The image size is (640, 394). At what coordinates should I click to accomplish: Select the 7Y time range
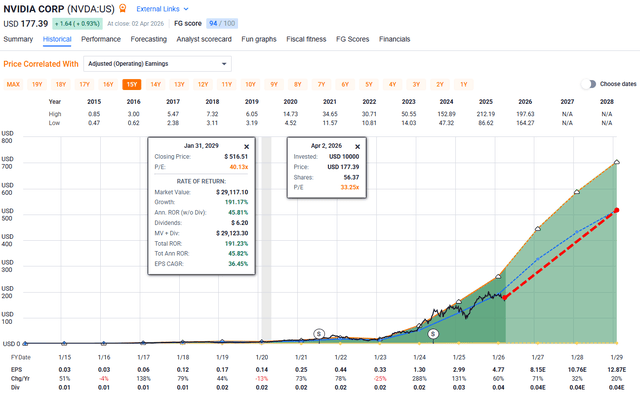321,85
